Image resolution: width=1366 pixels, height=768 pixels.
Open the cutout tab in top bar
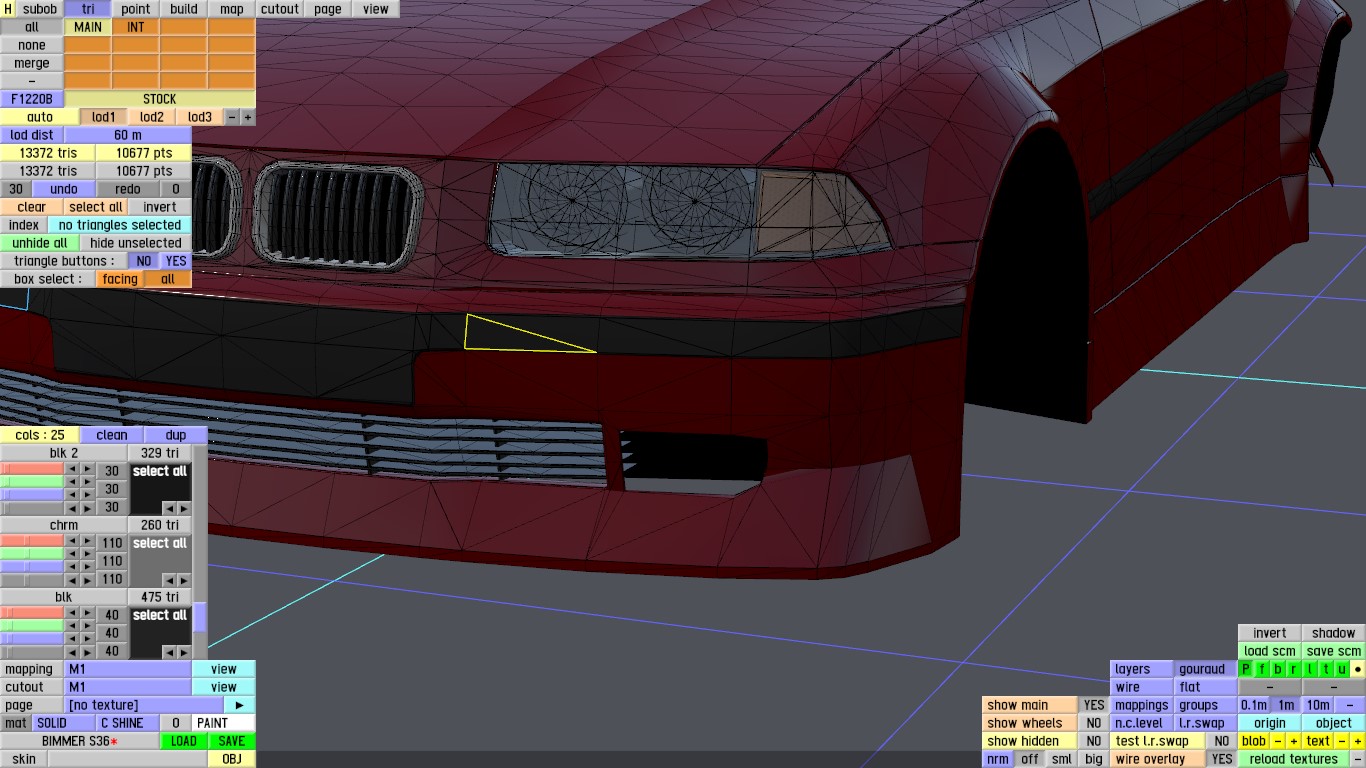pyautogui.click(x=280, y=9)
